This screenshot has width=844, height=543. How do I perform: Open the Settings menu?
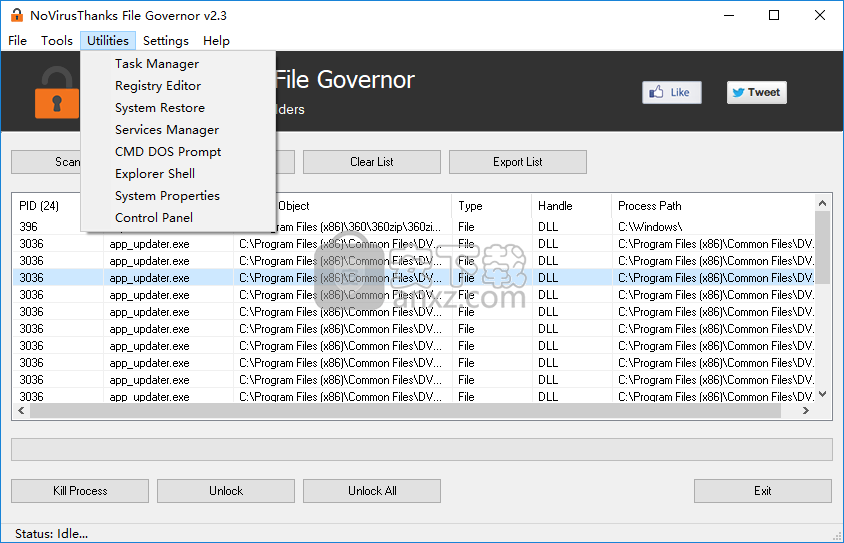[166, 41]
